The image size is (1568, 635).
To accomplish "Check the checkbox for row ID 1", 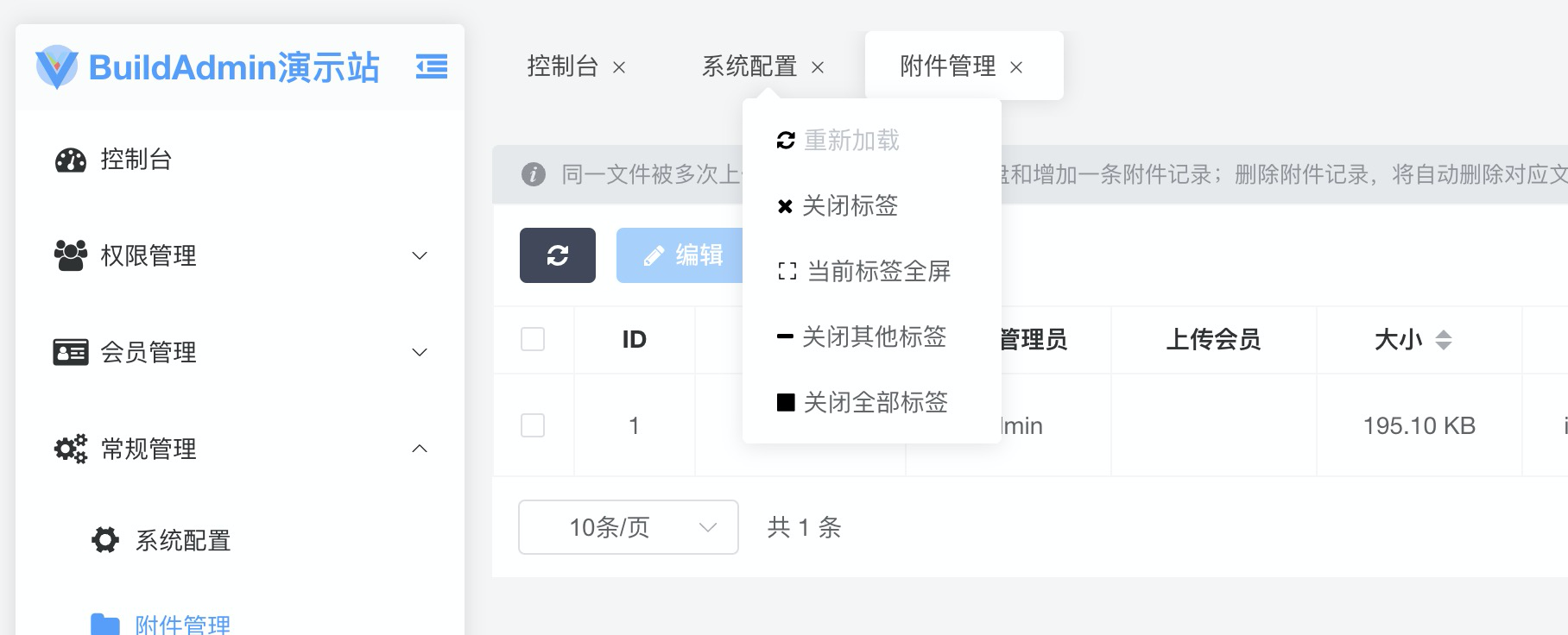I will [x=533, y=425].
